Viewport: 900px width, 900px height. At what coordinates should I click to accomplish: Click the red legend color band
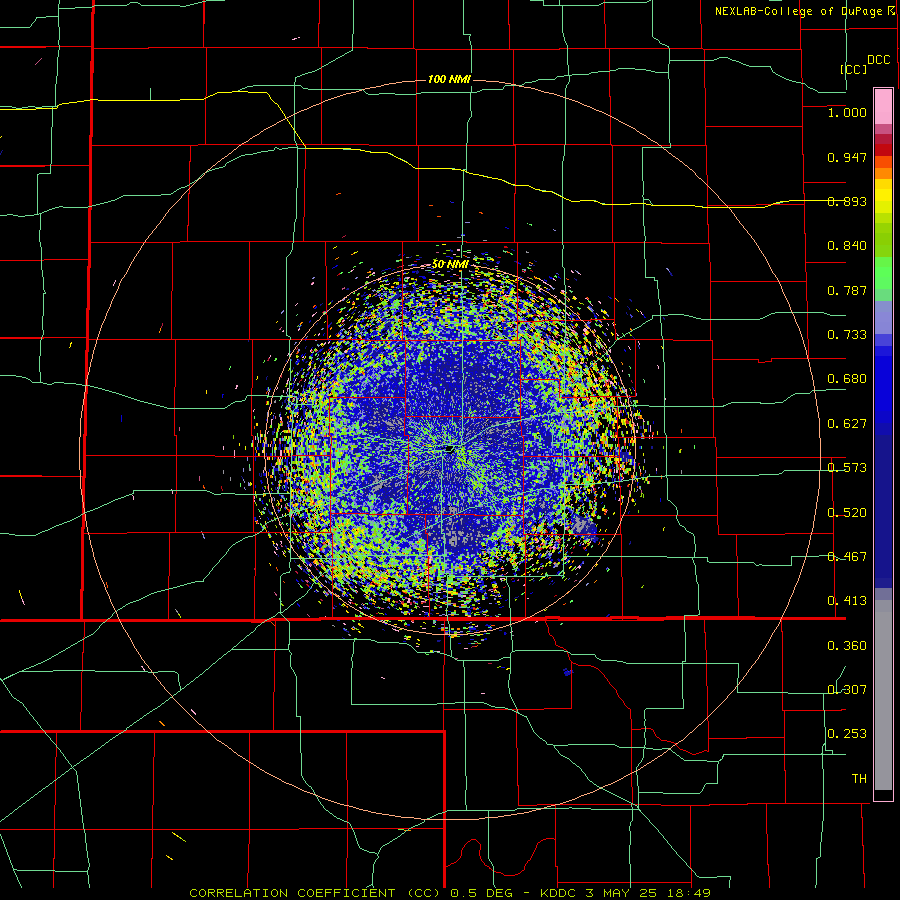pyautogui.click(x=883, y=149)
